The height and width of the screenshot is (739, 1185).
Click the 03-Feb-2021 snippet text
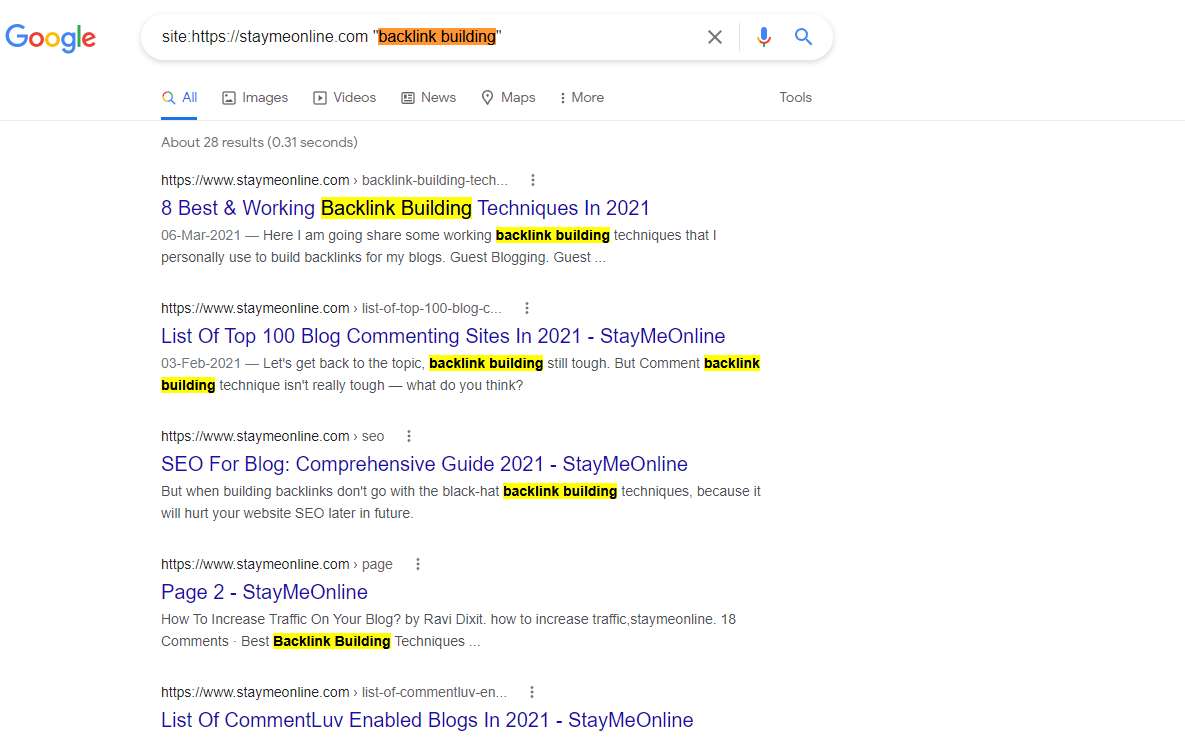(x=460, y=374)
